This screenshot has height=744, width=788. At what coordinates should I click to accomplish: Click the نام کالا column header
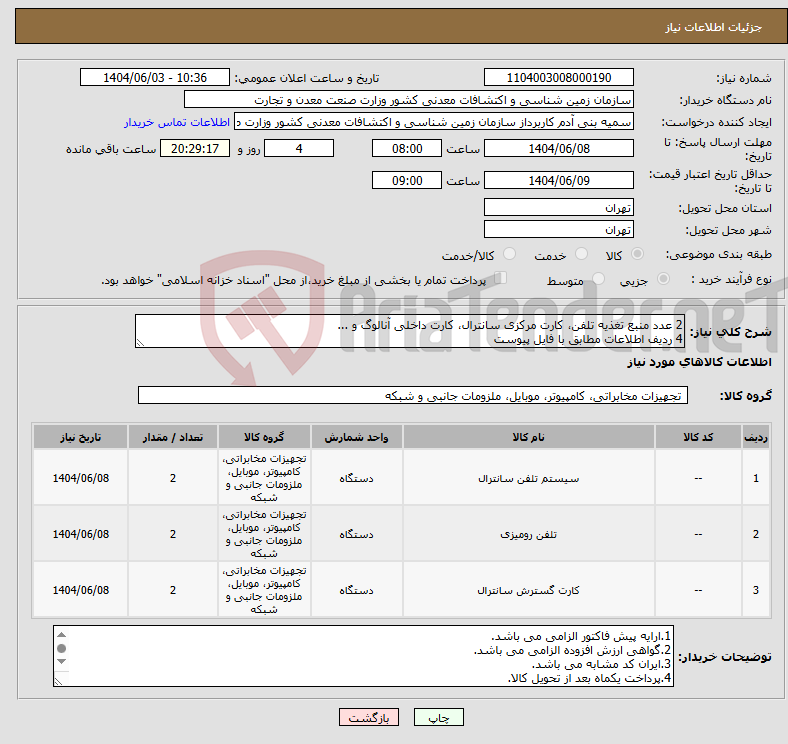[528, 437]
